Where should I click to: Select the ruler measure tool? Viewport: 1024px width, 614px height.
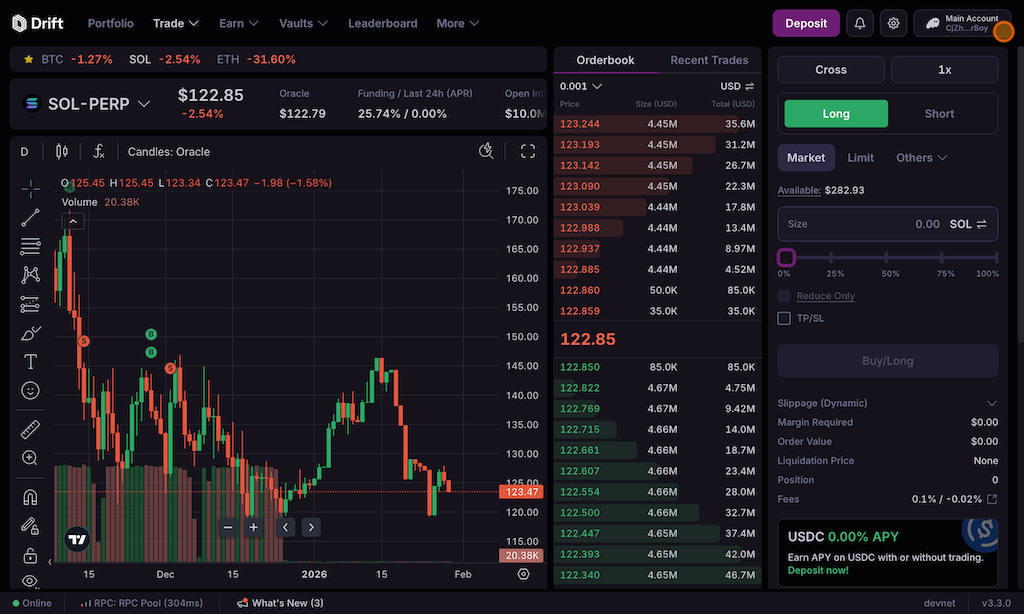pos(30,430)
